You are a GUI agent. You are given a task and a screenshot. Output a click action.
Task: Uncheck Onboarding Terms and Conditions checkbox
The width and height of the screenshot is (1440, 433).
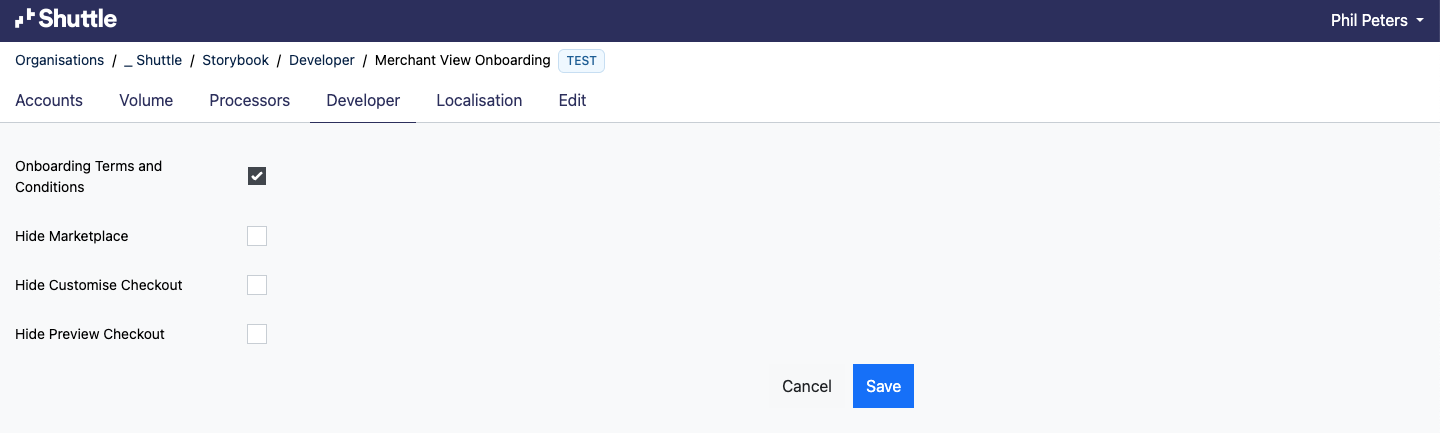(257, 176)
